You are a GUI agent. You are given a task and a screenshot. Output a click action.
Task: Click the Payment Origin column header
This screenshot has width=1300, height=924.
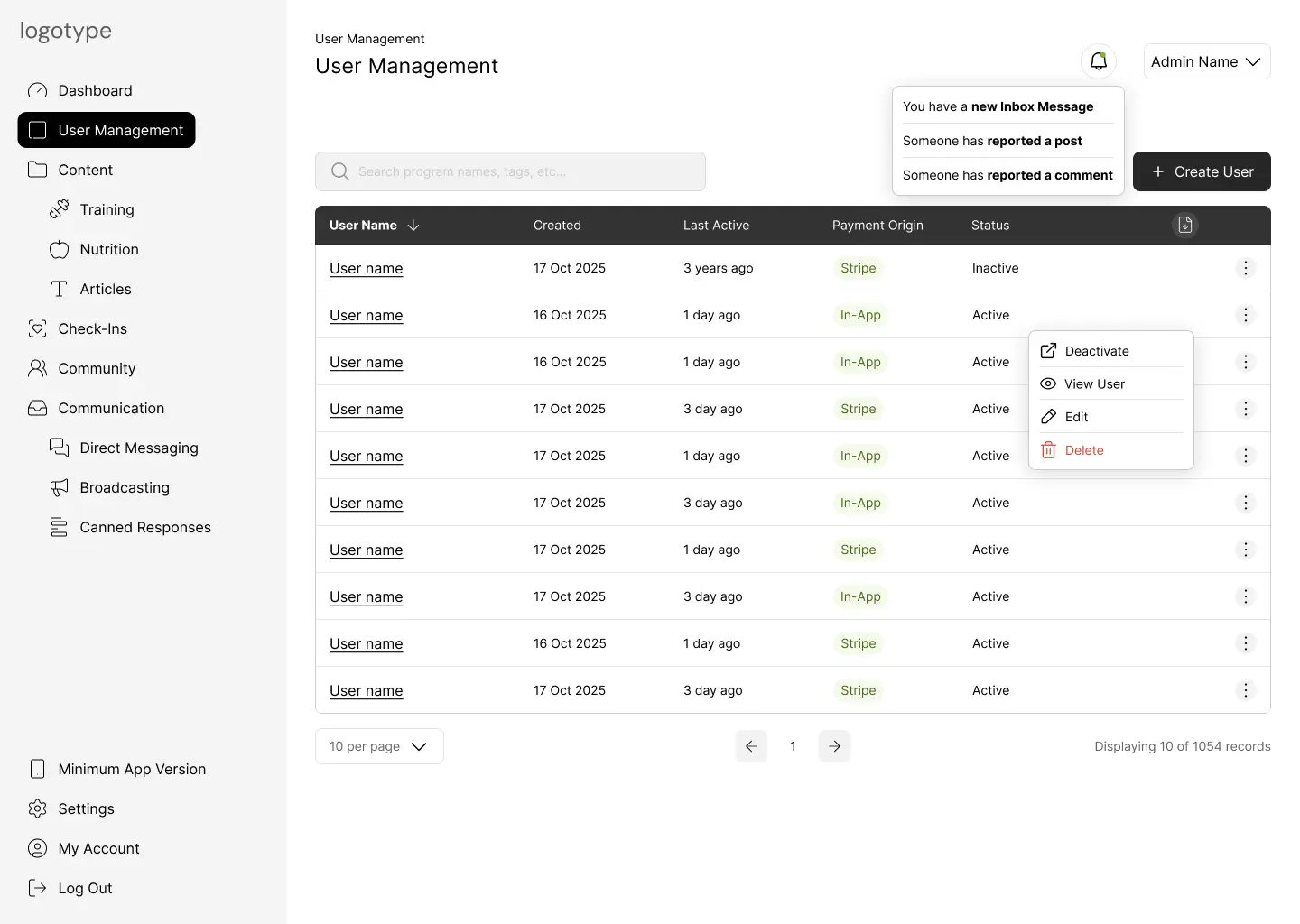[877, 226]
